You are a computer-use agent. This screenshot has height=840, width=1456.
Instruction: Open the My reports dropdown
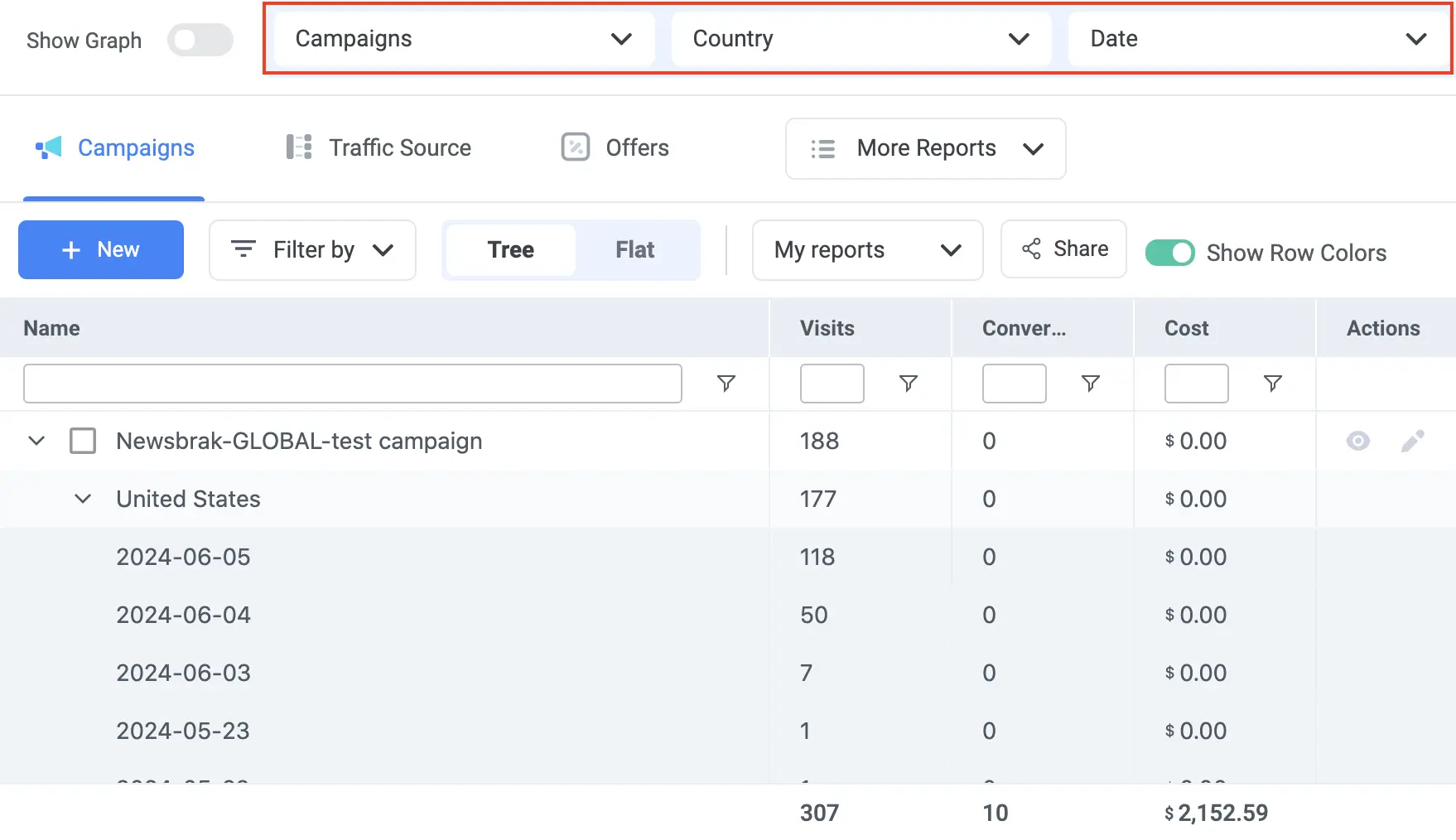pos(867,250)
